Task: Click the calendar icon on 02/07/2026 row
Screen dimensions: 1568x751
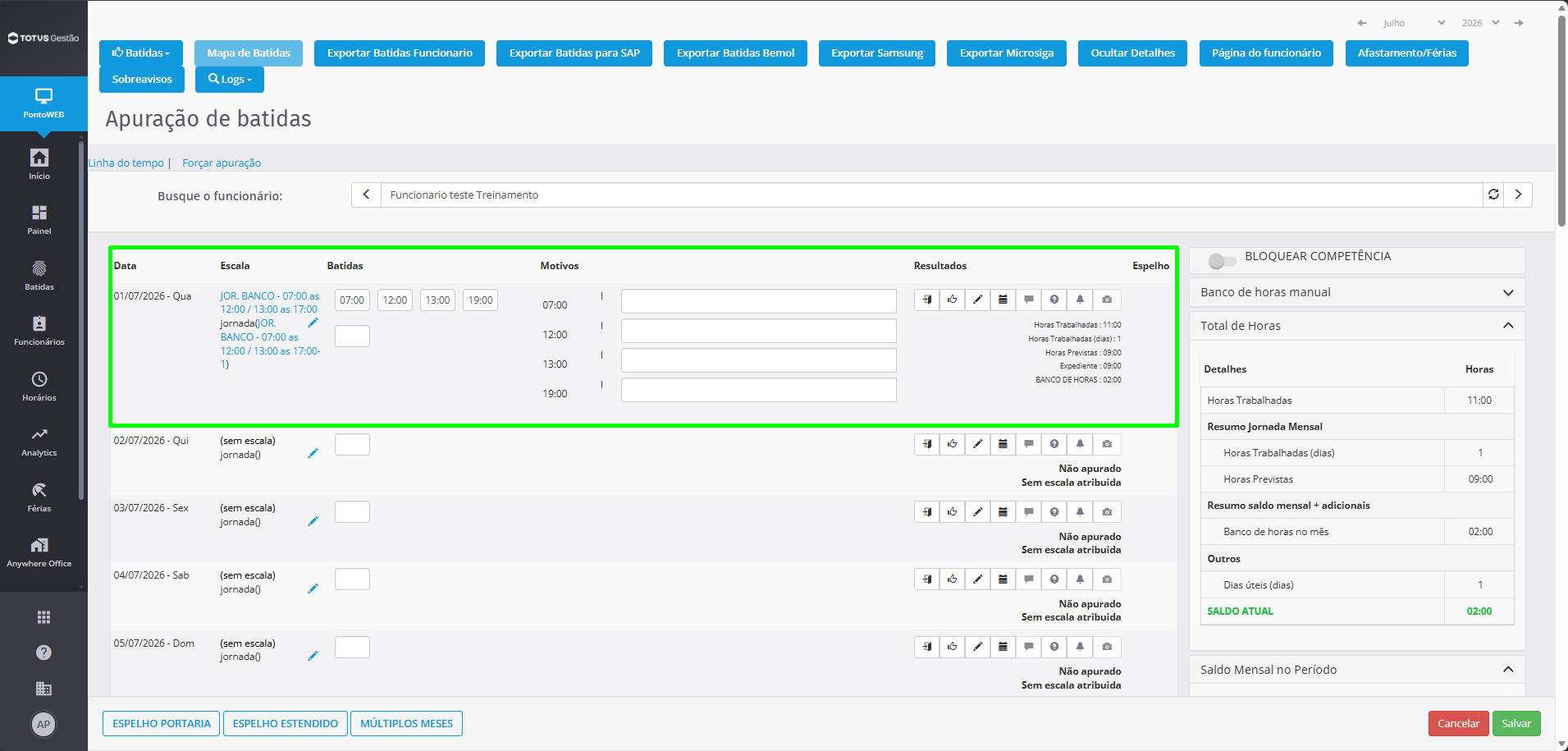Action: click(1003, 444)
